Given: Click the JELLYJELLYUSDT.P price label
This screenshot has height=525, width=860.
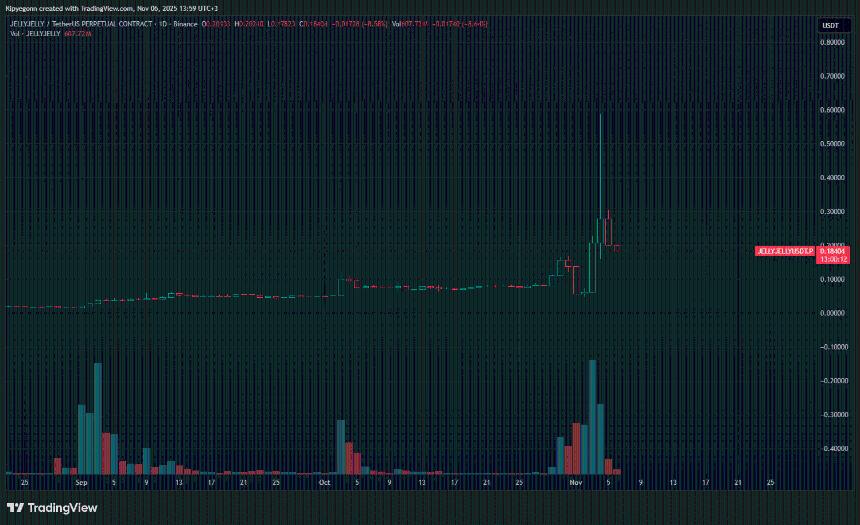Looking at the screenshot, I should point(785,249).
